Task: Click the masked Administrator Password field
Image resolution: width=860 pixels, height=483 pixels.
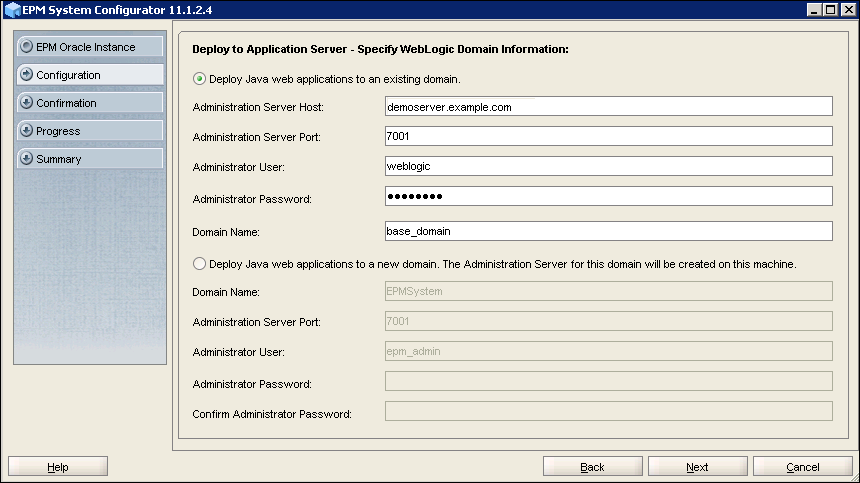Action: tap(608, 196)
